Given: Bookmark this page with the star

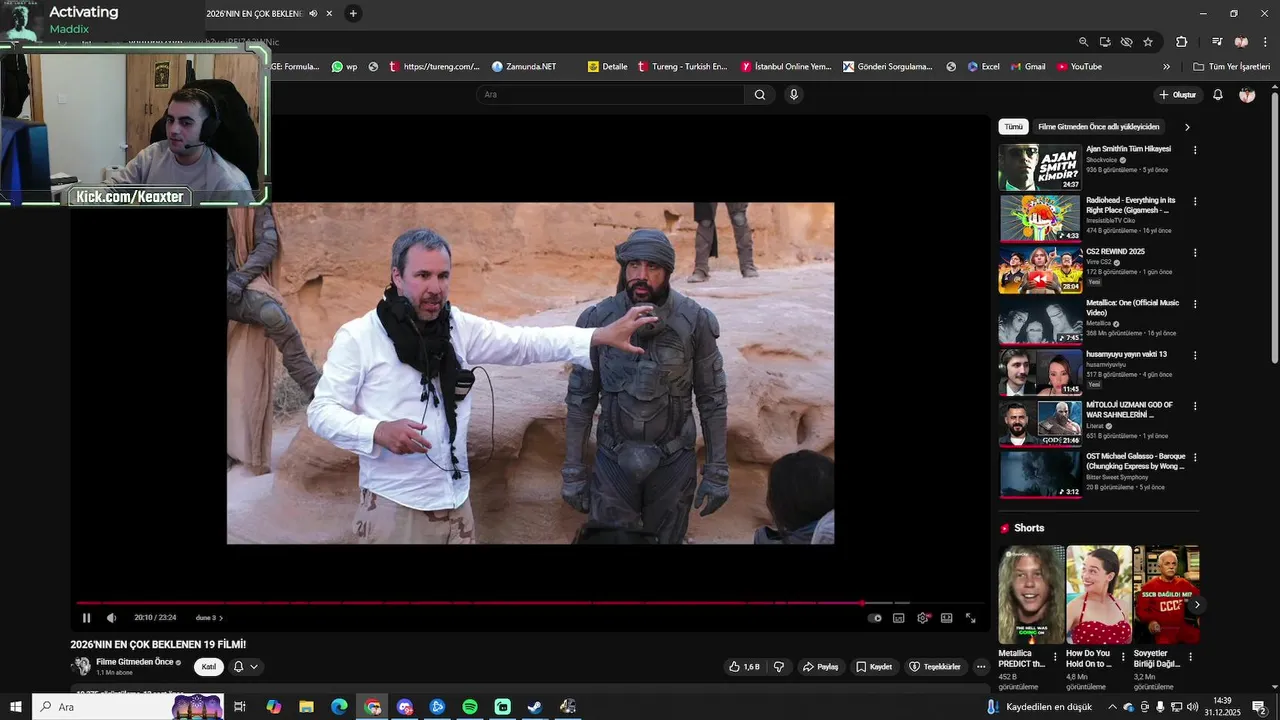Looking at the screenshot, I should click(1148, 42).
